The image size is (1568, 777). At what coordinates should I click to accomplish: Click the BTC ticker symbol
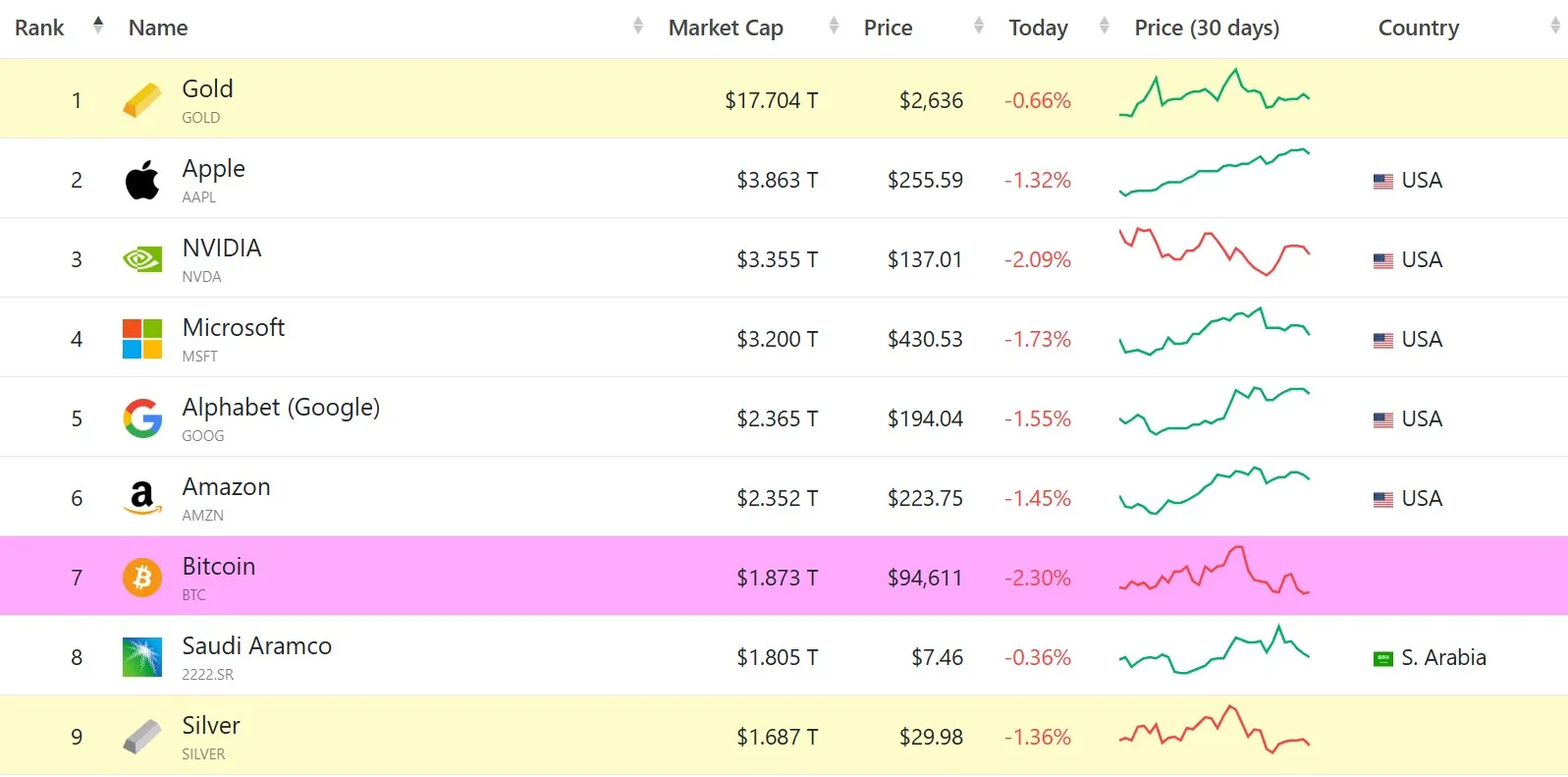193,595
